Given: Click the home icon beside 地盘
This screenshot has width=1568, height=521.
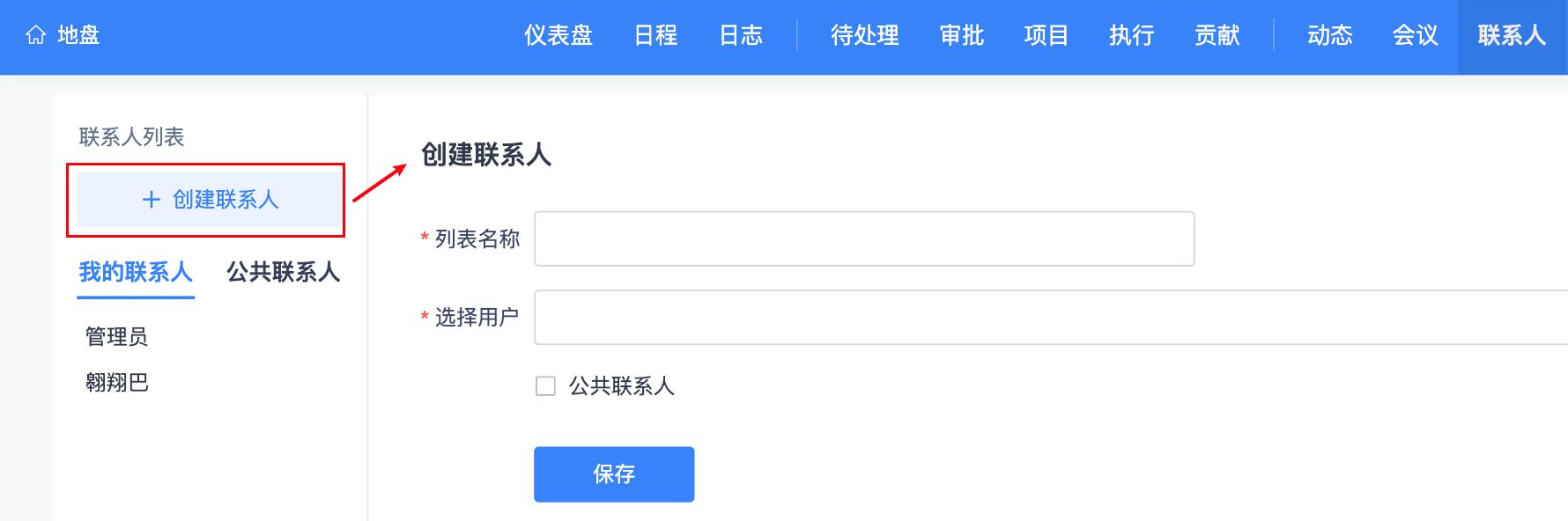Looking at the screenshot, I should pos(36,35).
